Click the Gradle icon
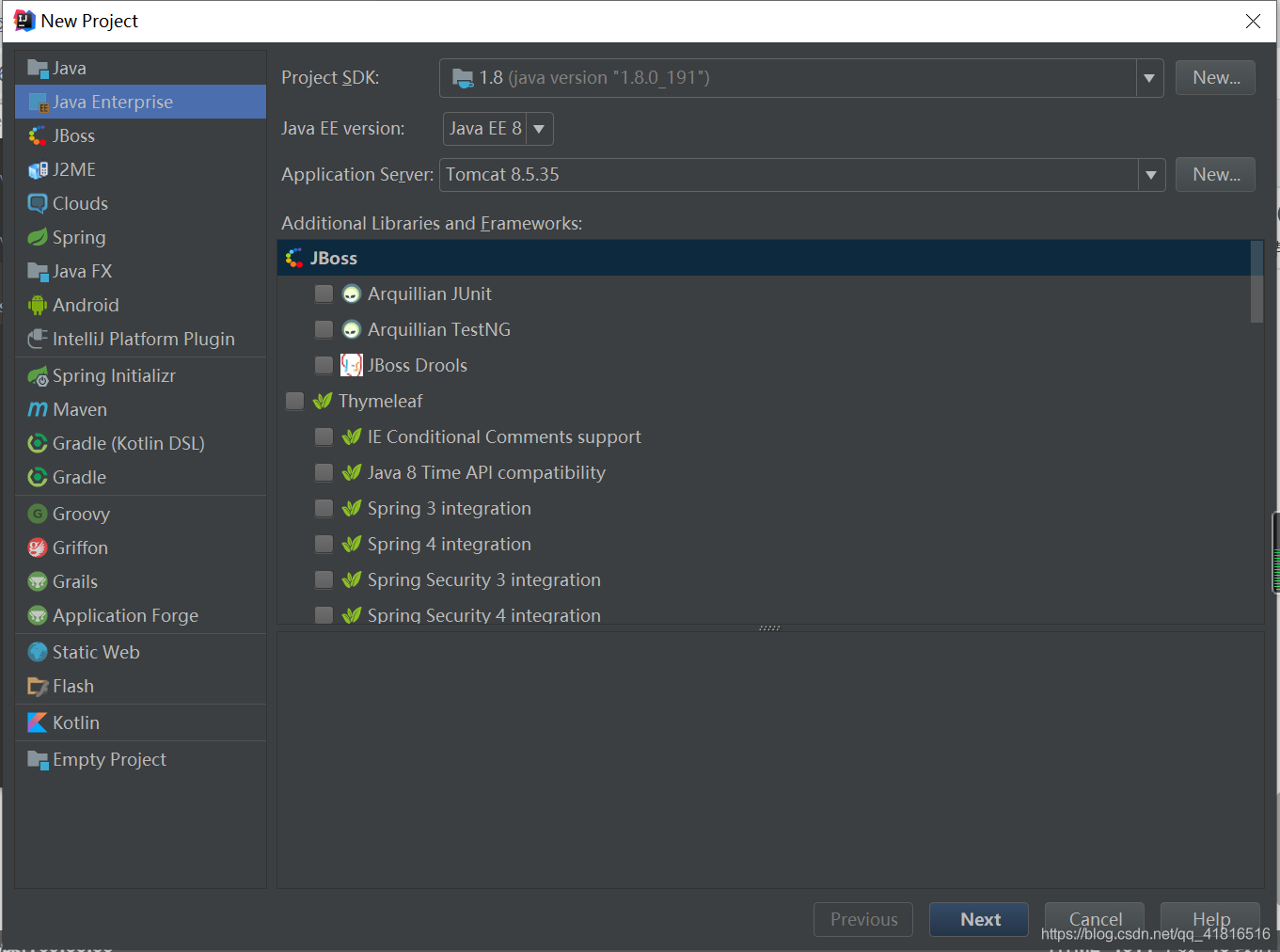The width and height of the screenshot is (1280, 952). pyautogui.click(x=38, y=477)
